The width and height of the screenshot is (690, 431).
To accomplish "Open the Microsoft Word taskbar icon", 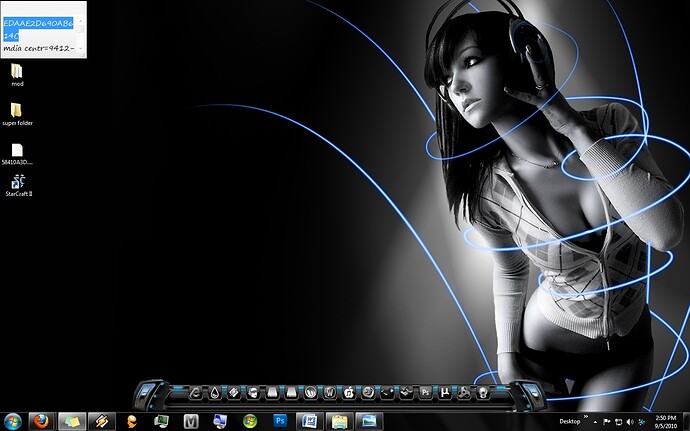I will 309,421.
